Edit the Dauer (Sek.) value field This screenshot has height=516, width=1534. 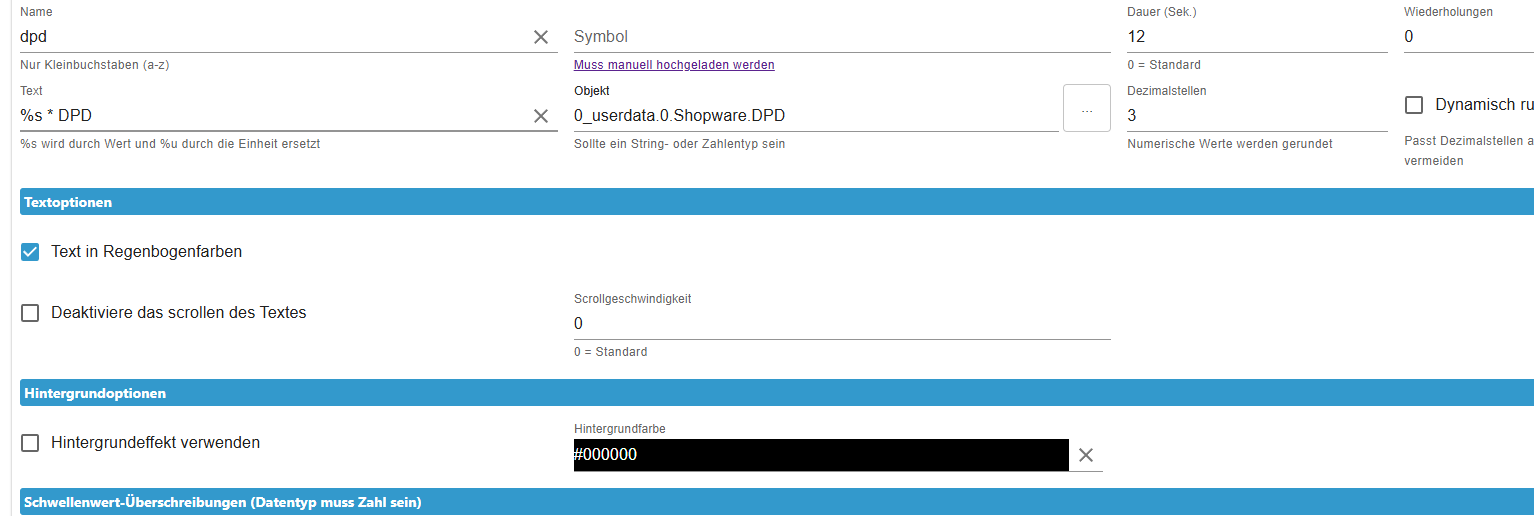point(1255,37)
